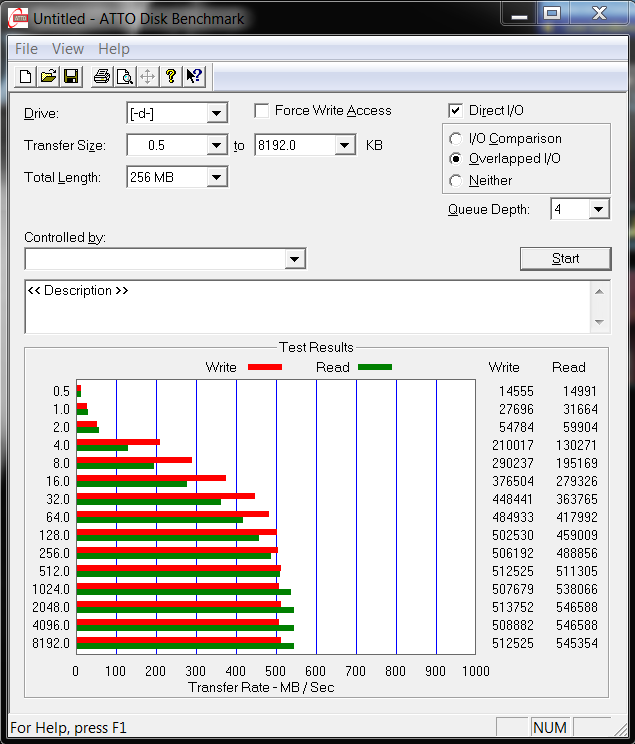This screenshot has width=635, height=744.
Task: Click the yellow question mark About icon
Action: [171, 76]
